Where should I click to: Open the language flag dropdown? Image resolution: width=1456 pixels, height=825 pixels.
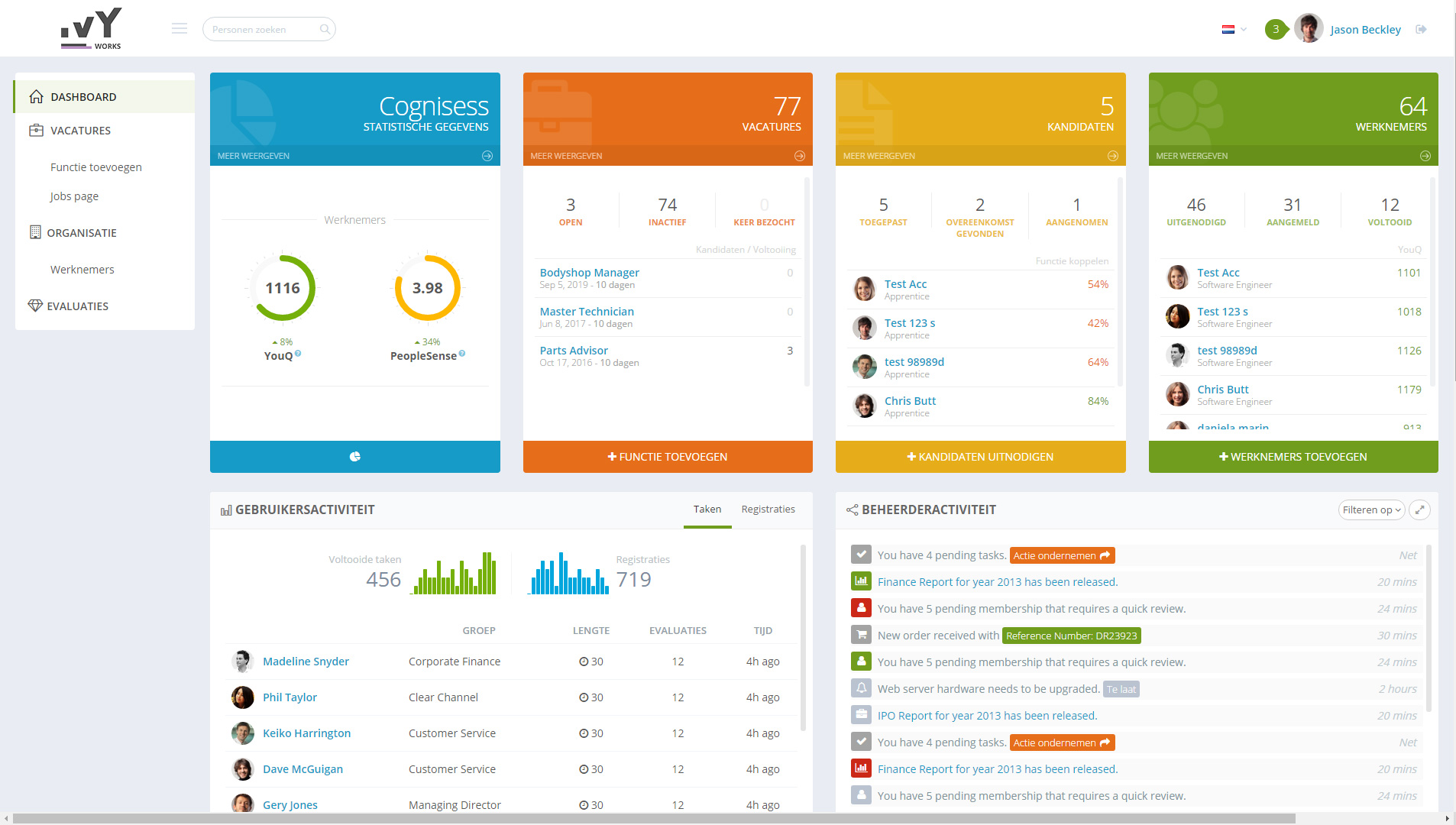[1232, 29]
